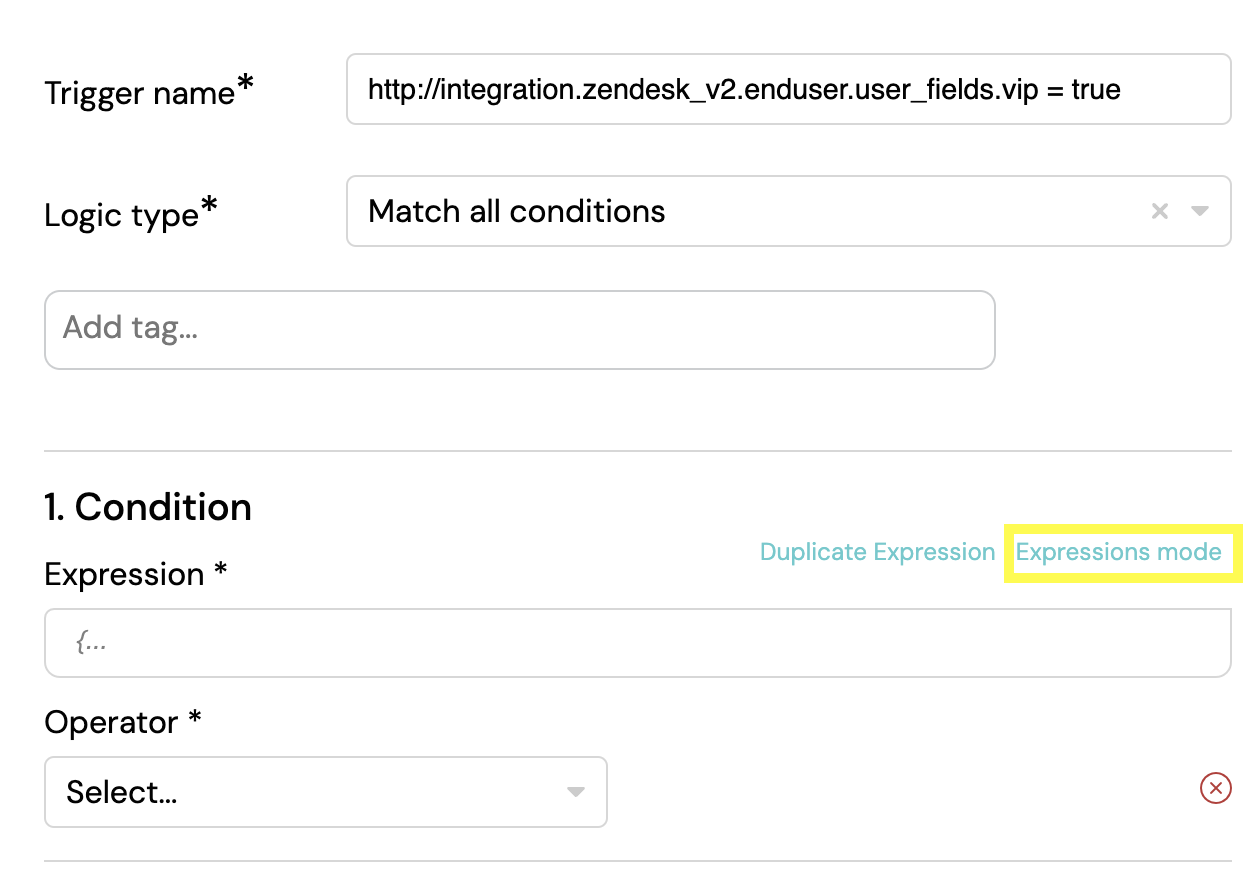
Task: Click the asterisk beside Trigger name
Action: pyautogui.click(x=245, y=86)
